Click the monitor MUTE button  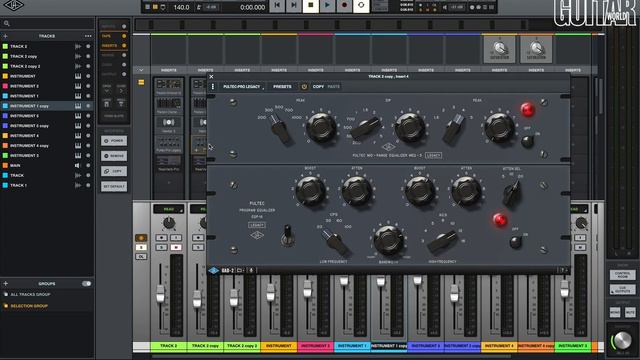630,312
